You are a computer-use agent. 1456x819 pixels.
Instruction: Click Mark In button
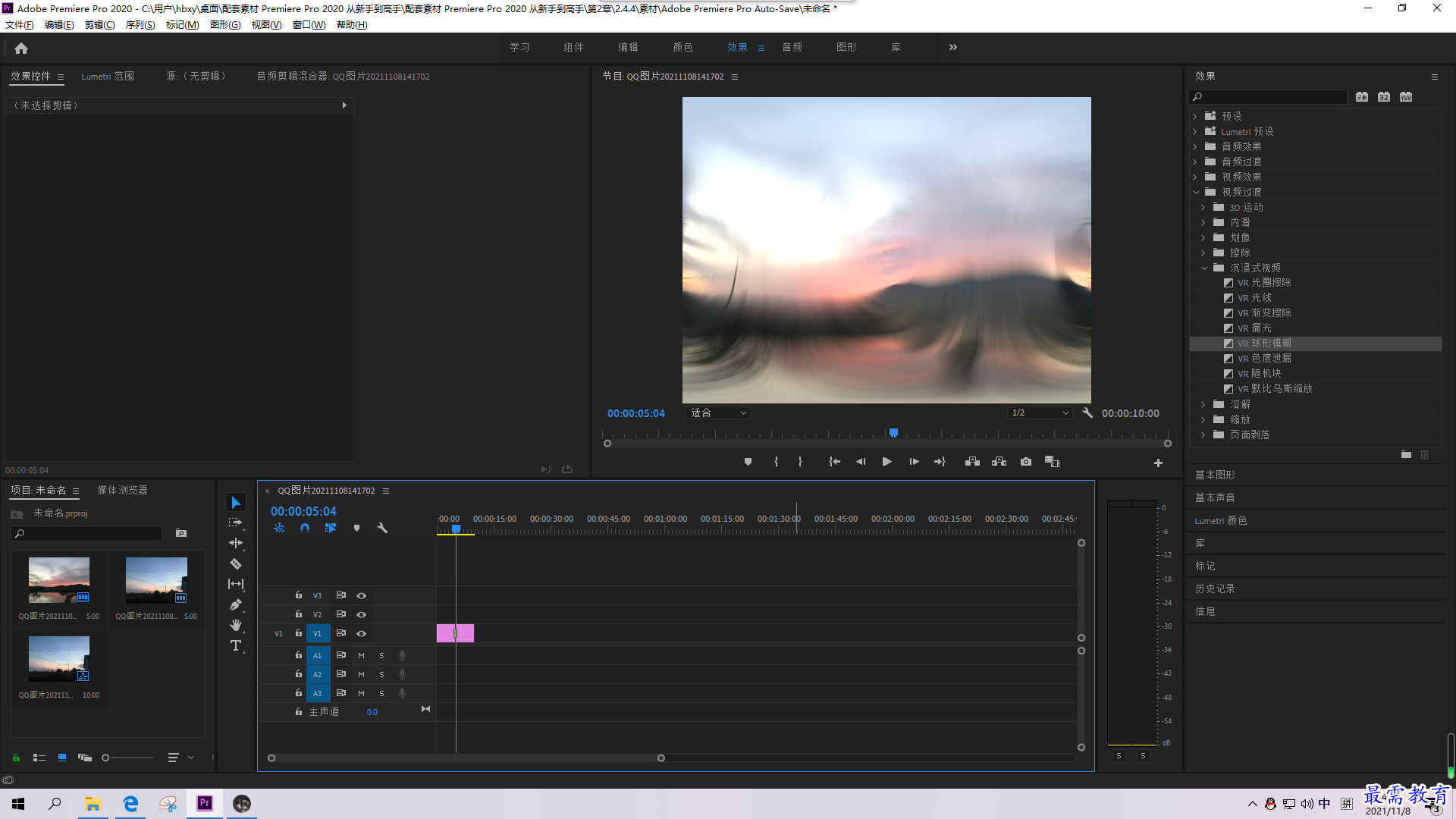pos(776,462)
